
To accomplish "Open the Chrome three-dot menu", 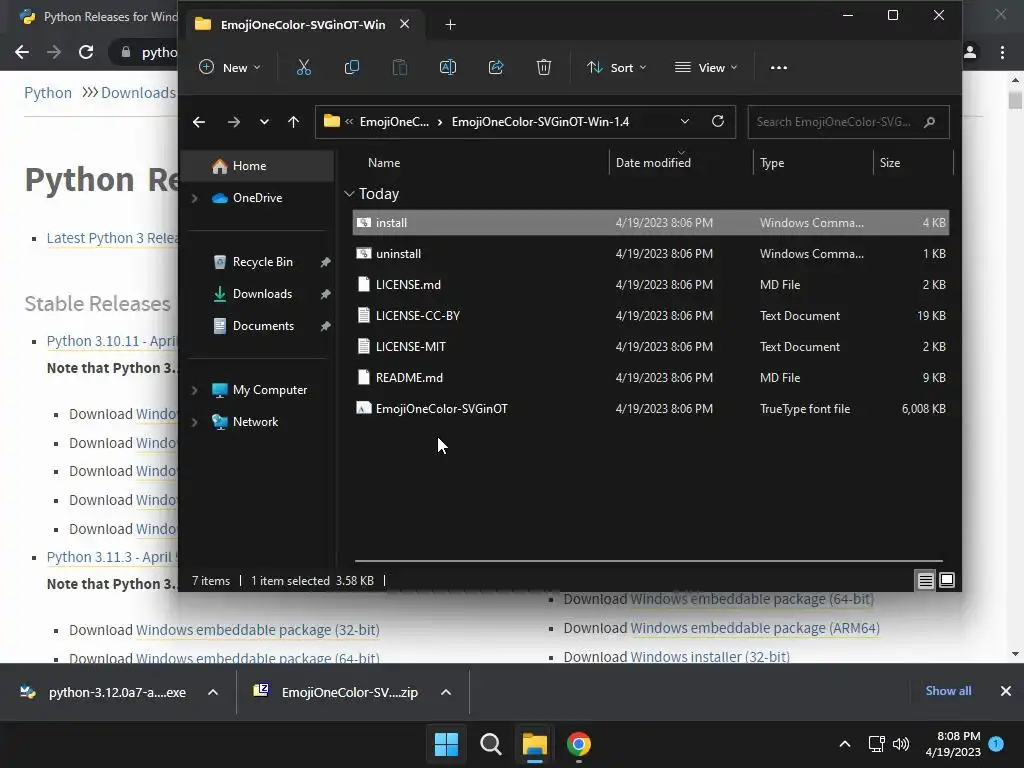I will click(1002, 52).
